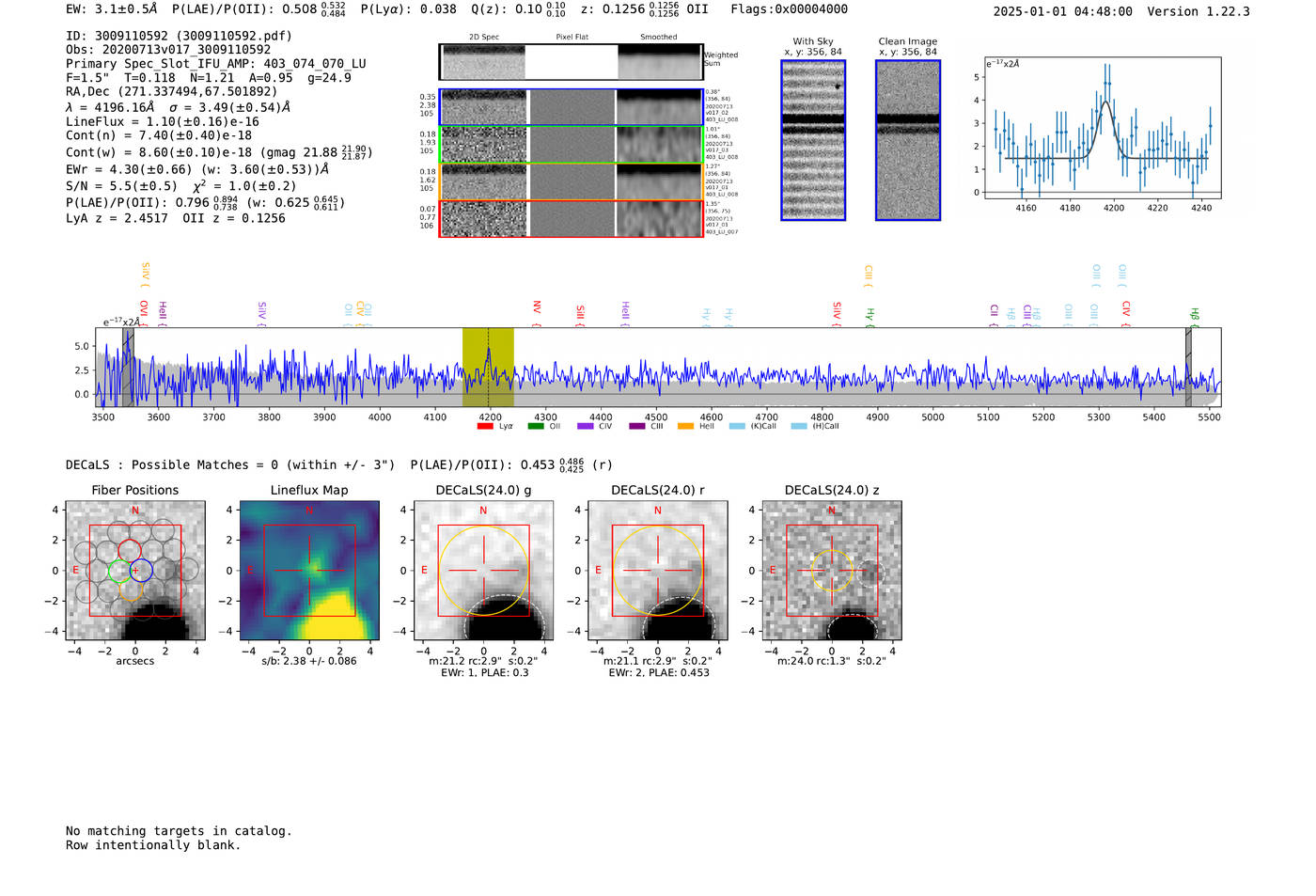The width and height of the screenshot is (1316, 896).
Task: Open the Clean Image cutout
Action: pyautogui.click(x=908, y=140)
